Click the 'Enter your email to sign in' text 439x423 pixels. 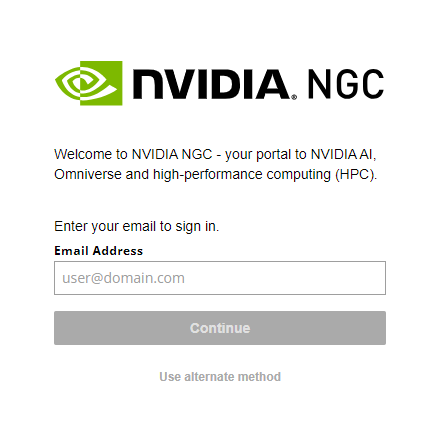[x=137, y=227]
